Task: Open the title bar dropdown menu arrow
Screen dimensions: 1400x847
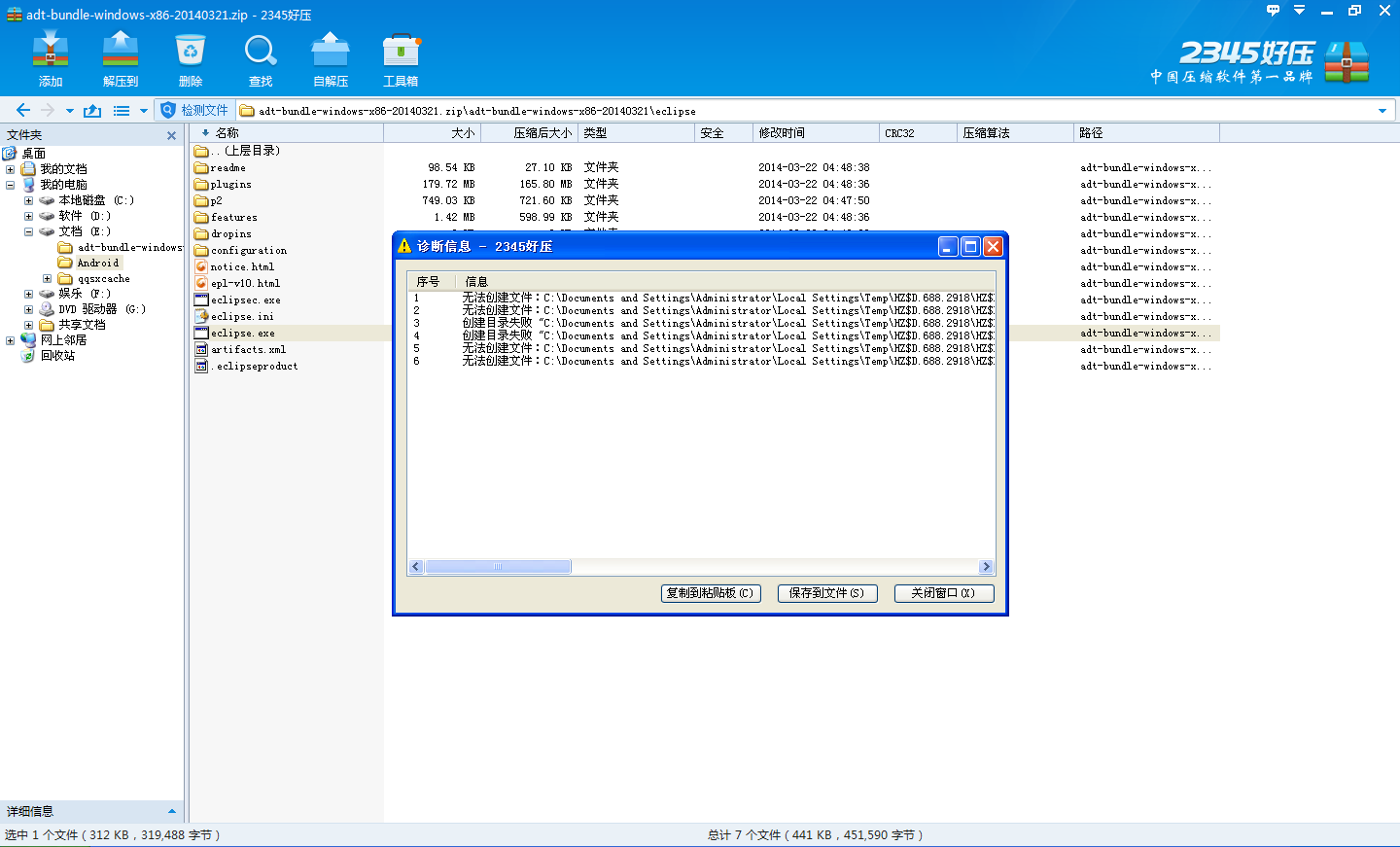Action: pos(1300,10)
